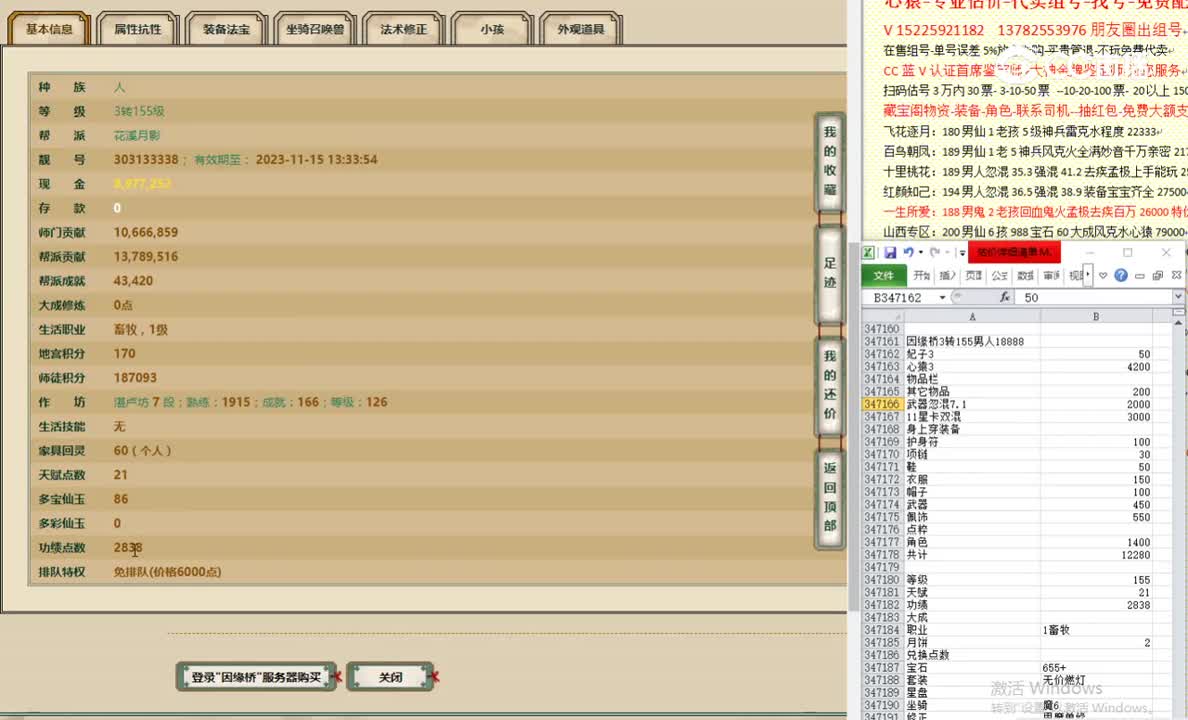Viewport: 1188px width, 720px height.
Task: Click the Save icon on Excel Quick Access Toolbar
Action: tap(891, 251)
